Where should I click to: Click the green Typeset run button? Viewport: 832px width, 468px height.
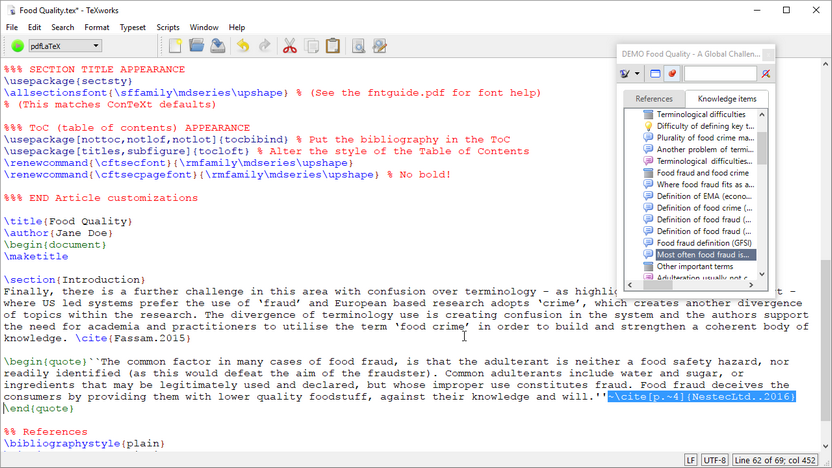click(18, 46)
